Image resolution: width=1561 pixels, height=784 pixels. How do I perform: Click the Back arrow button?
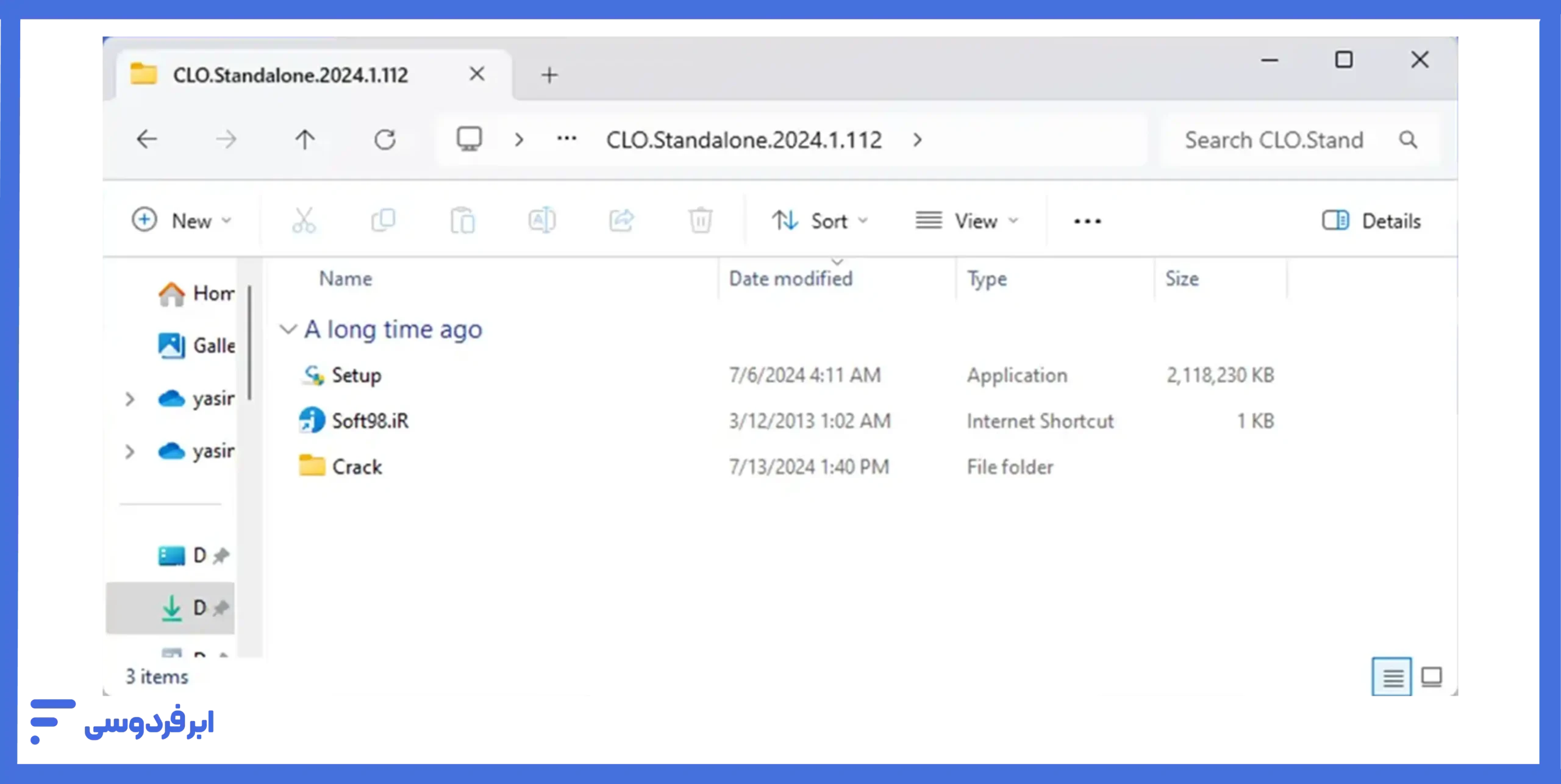tap(147, 140)
